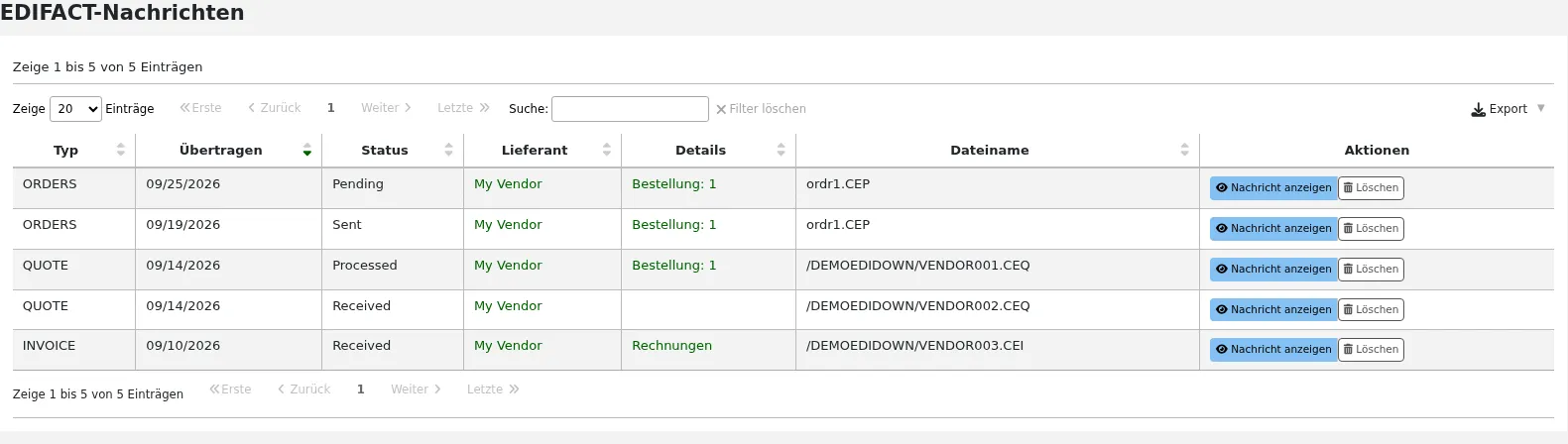1568x444 pixels.
Task: Click the Pending status cell
Action: [x=393, y=188]
